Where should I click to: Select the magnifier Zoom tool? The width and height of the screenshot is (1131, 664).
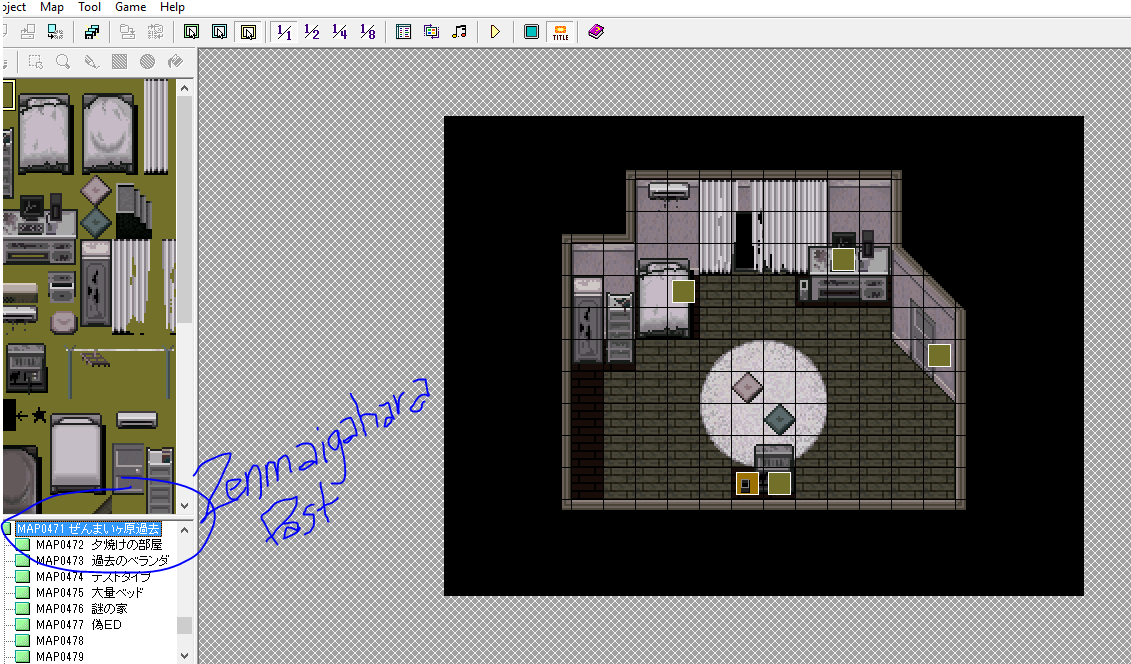pos(63,62)
